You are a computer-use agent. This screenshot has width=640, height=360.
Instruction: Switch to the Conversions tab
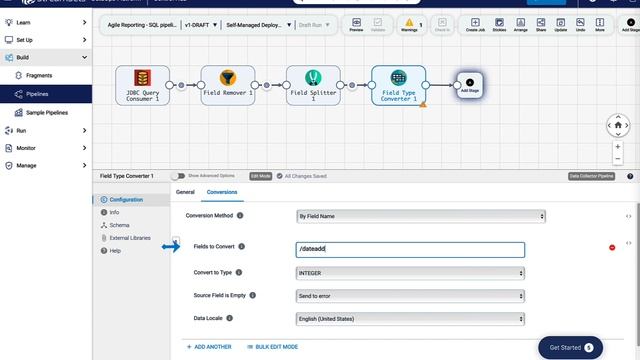click(x=222, y=192)
